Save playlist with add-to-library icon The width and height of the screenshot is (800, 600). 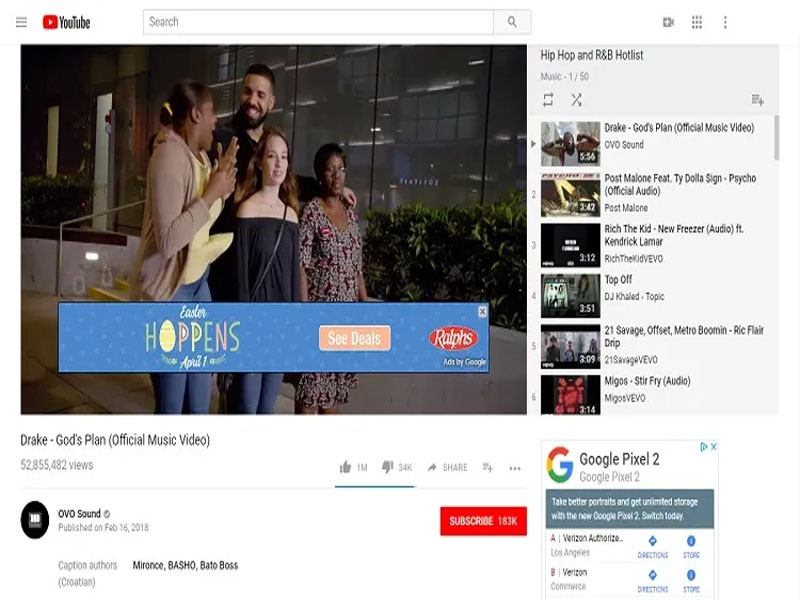tap(757, 100)
